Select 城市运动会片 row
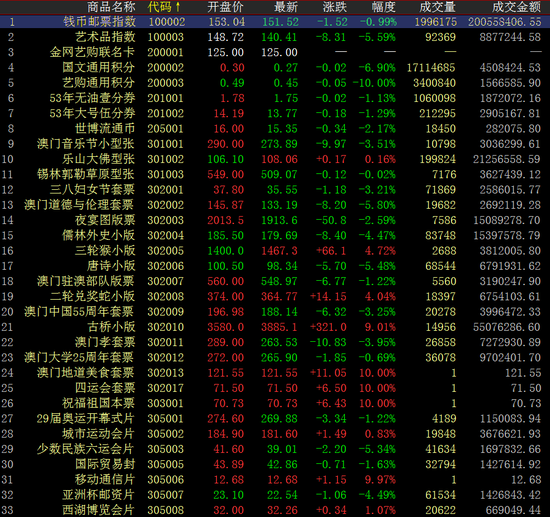The height and width of the screenshot is (517, 550). click(x=275, y=434)
